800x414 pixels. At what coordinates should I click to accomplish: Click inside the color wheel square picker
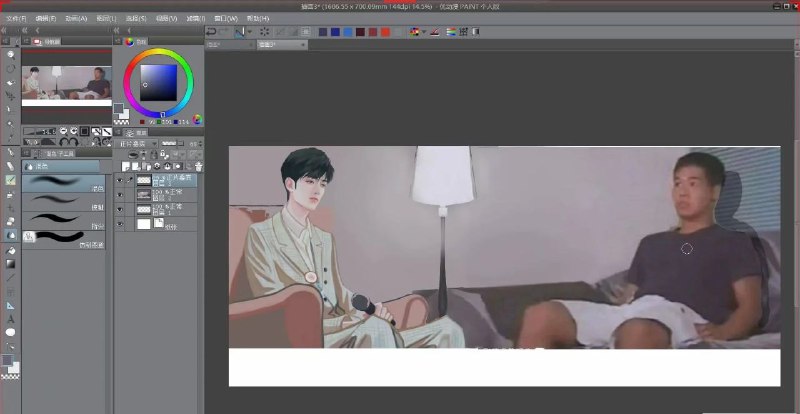coord(158,80)
